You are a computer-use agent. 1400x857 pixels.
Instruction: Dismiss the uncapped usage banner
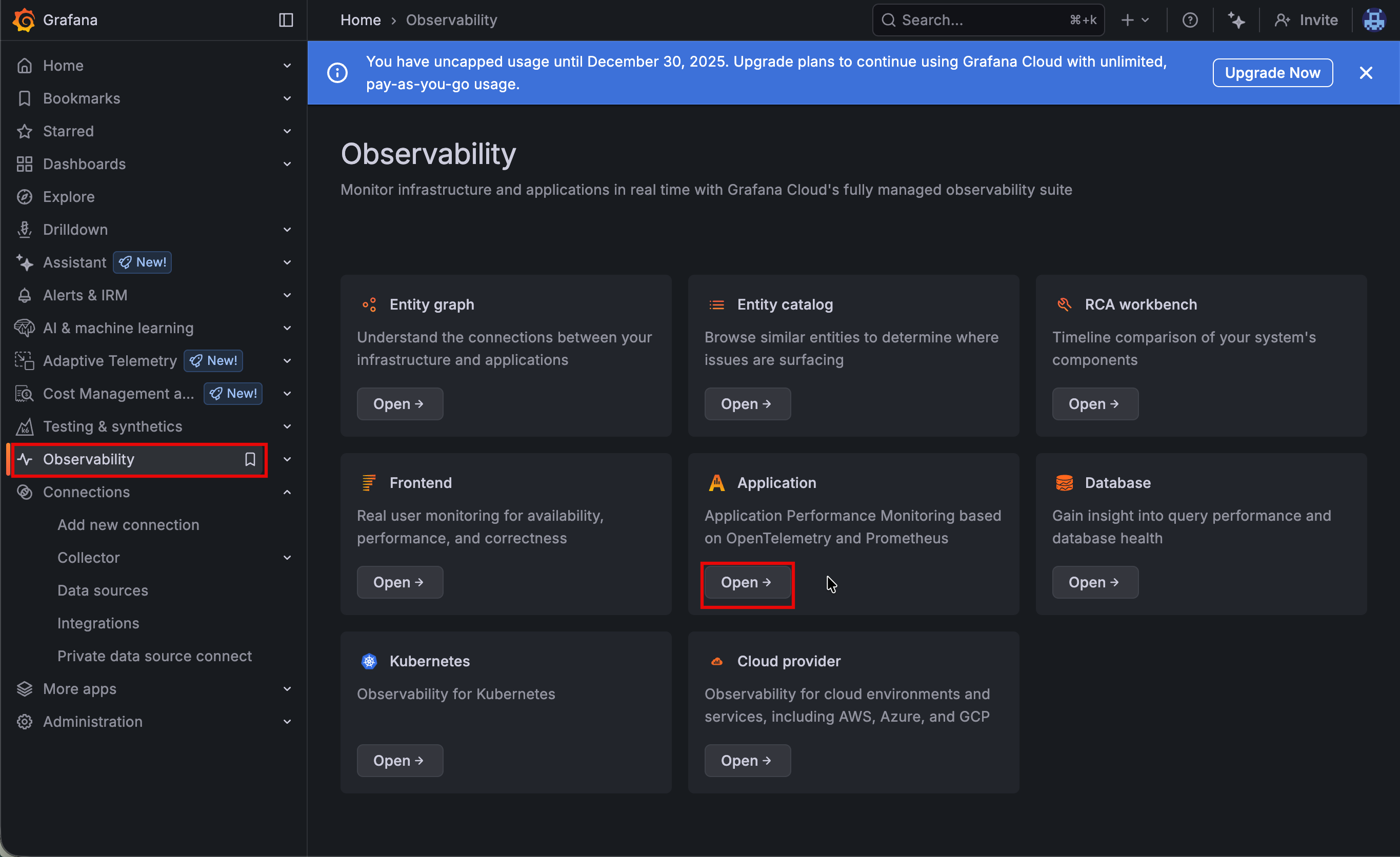[x=1365, y=73]
